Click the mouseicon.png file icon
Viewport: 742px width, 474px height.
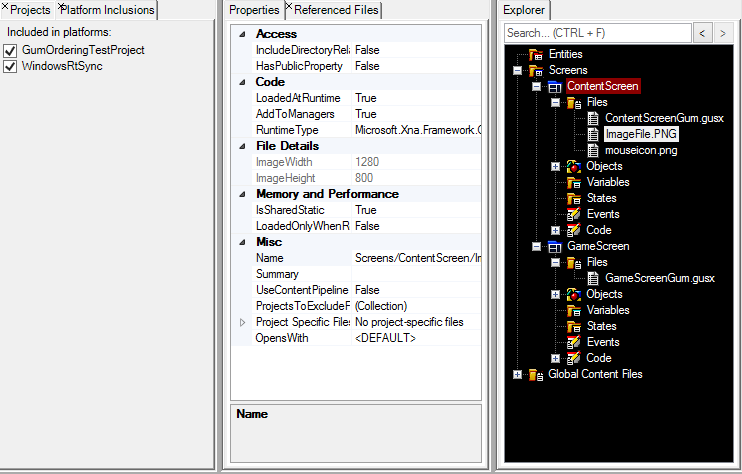point(593,150)
